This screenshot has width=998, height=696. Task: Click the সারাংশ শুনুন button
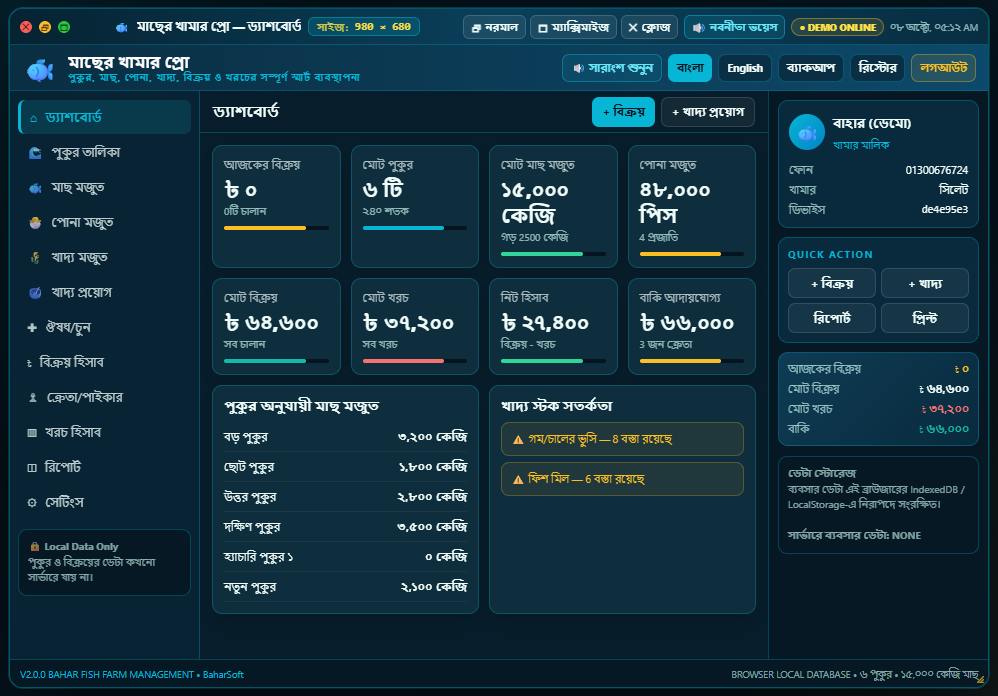click(612, 68)
